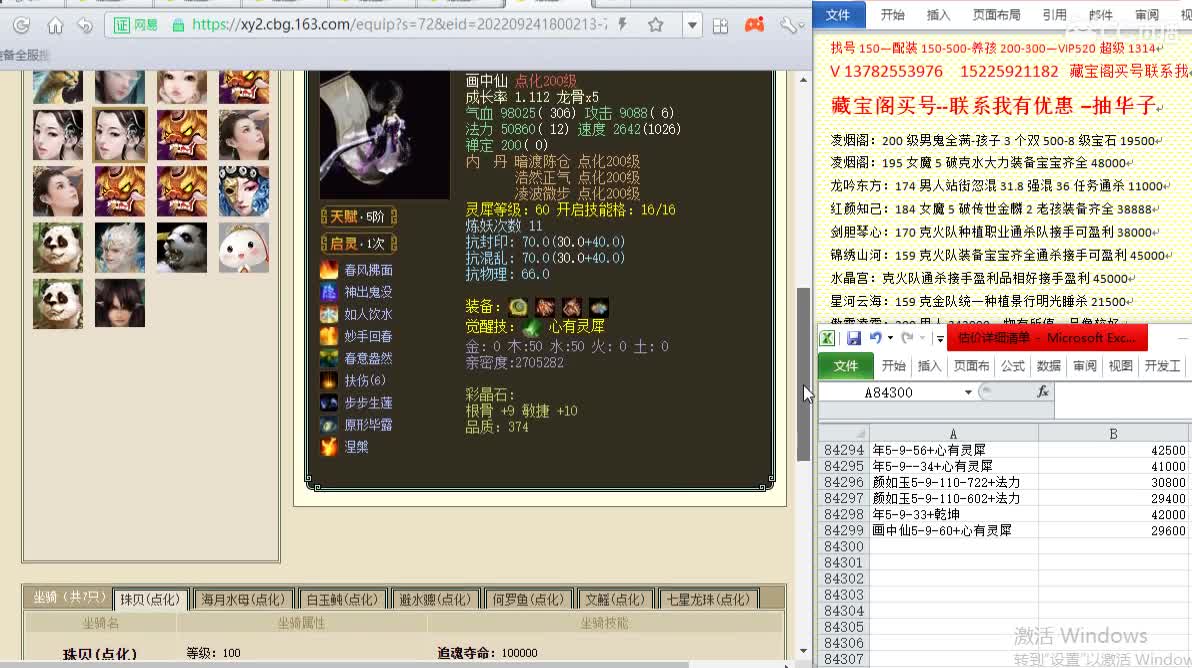Select Excel row header 84300
This screenshot has height=668, width=1192.
point(843,546)
